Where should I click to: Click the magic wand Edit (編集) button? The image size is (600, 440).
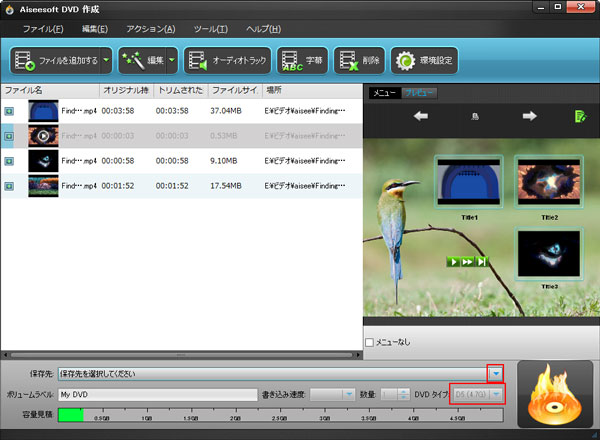pos(142,60)
